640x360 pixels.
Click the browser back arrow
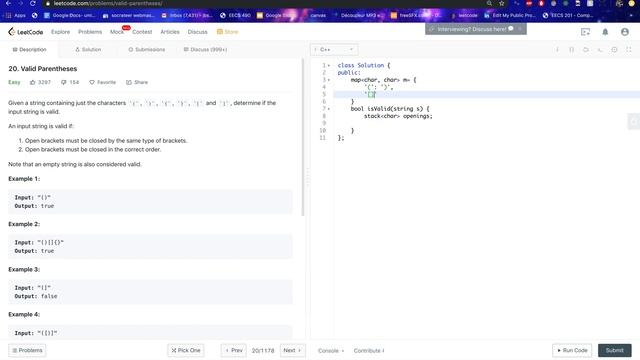click(9, 3)
